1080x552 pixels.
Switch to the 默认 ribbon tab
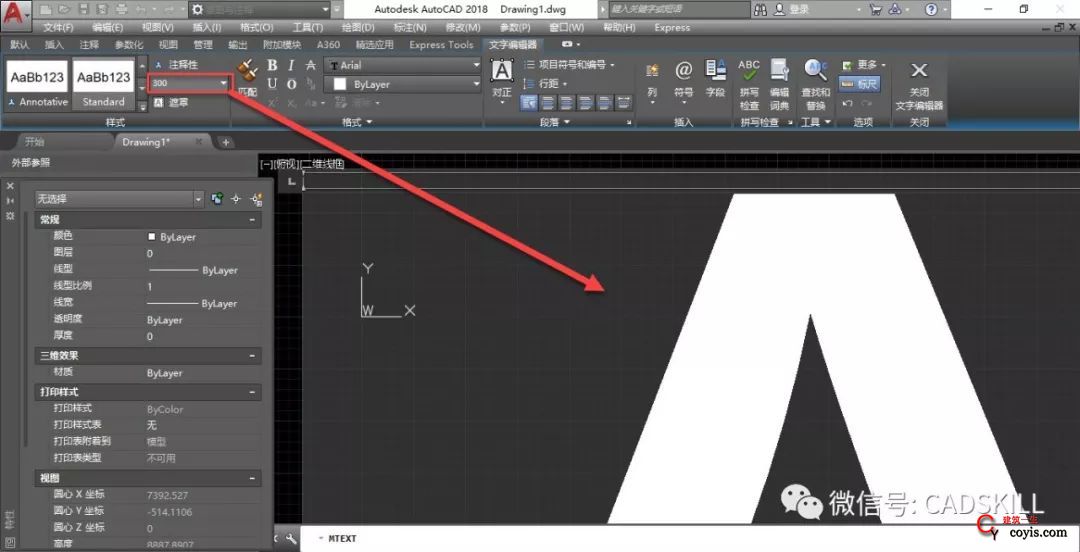pos(20,45)
